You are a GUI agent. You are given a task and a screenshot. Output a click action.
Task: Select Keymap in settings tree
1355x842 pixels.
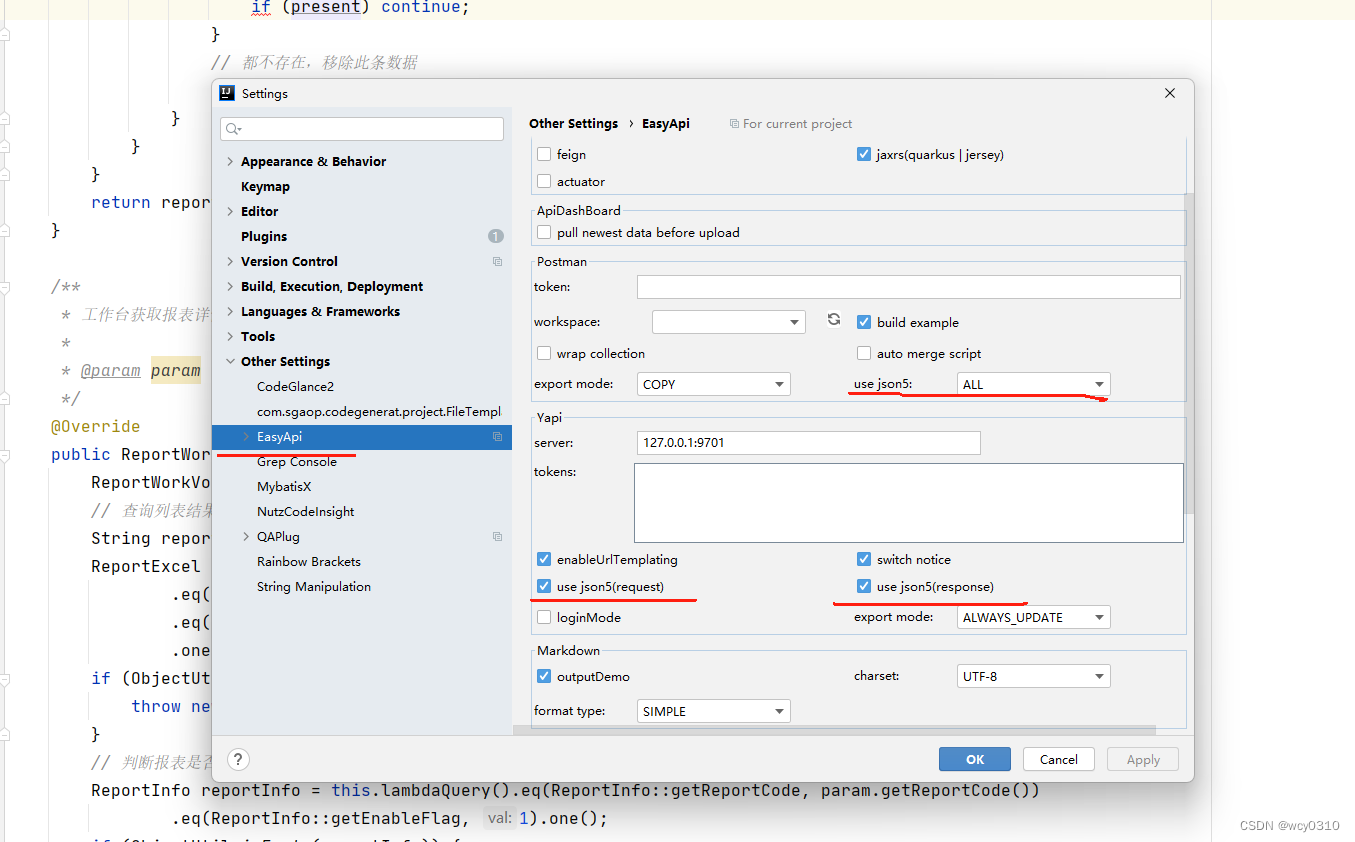coord(265,187)
